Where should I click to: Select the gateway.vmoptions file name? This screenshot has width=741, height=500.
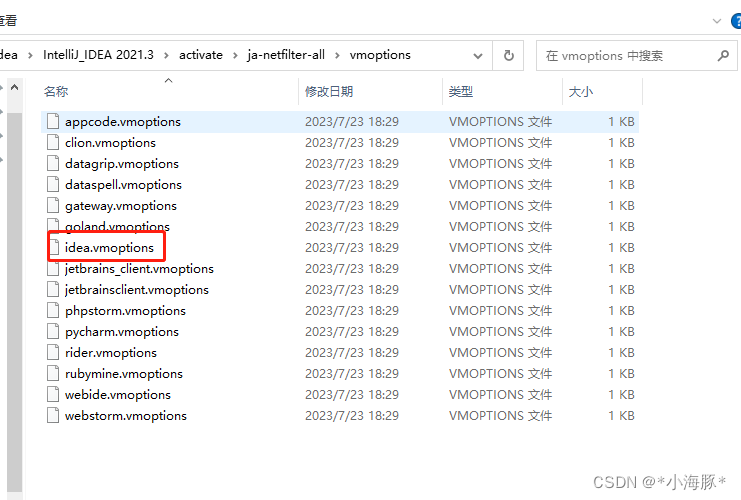pos(121,206)
